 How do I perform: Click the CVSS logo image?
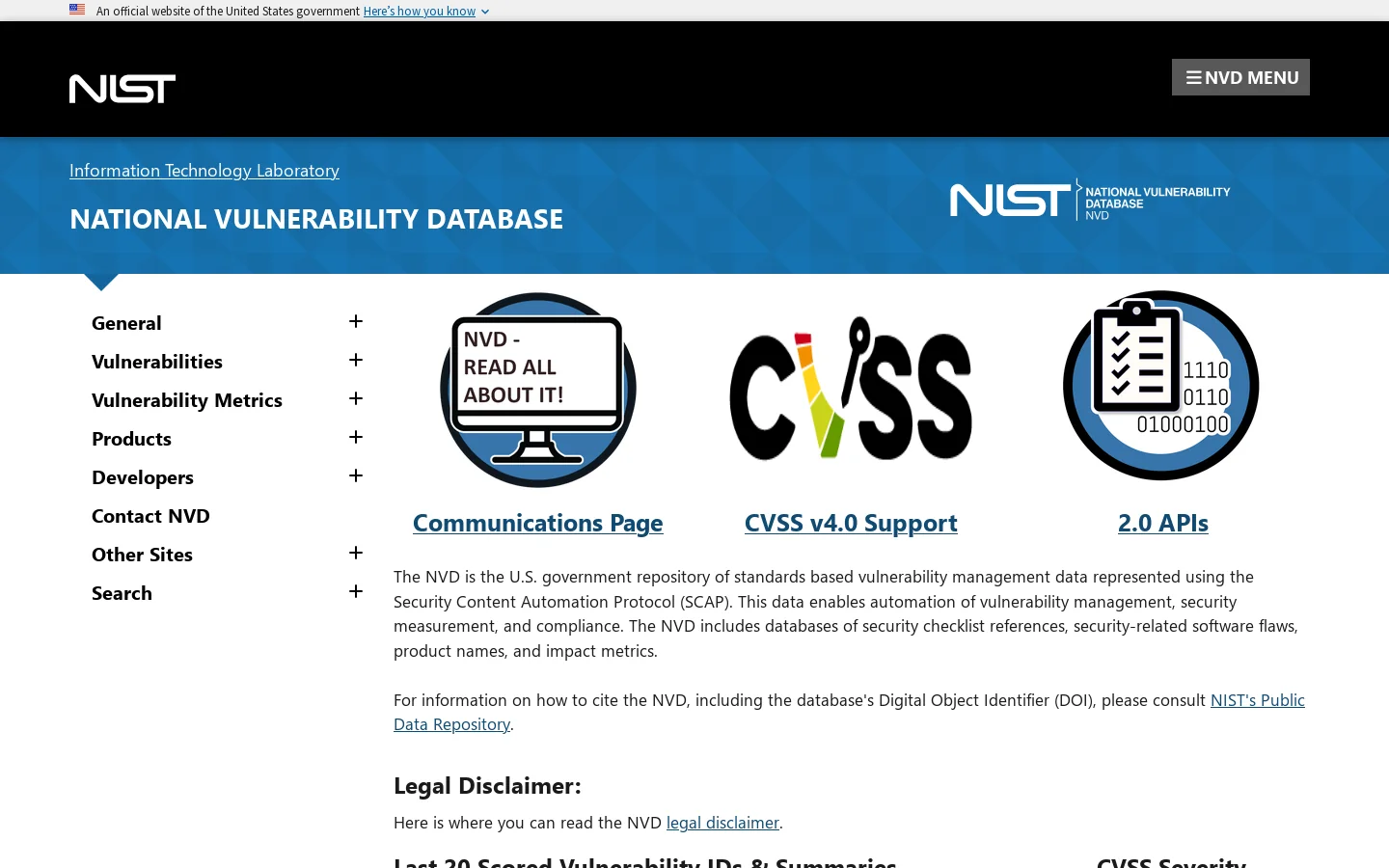click(851, 388)
